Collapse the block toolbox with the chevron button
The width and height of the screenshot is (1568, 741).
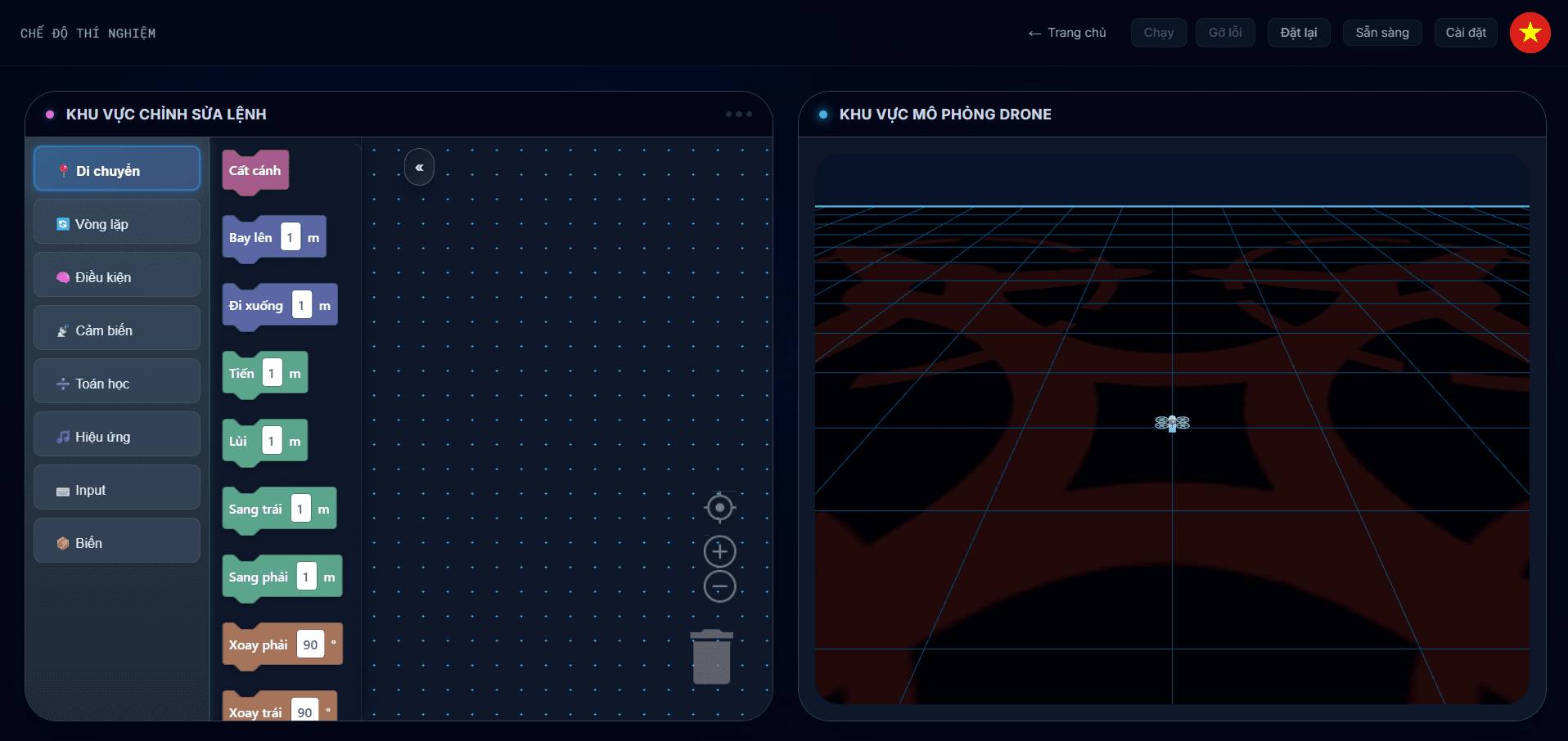click(419, 167)
